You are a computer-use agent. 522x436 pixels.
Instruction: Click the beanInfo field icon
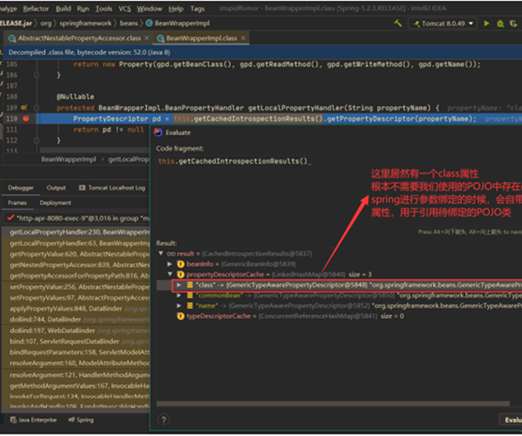coord(180,264)
